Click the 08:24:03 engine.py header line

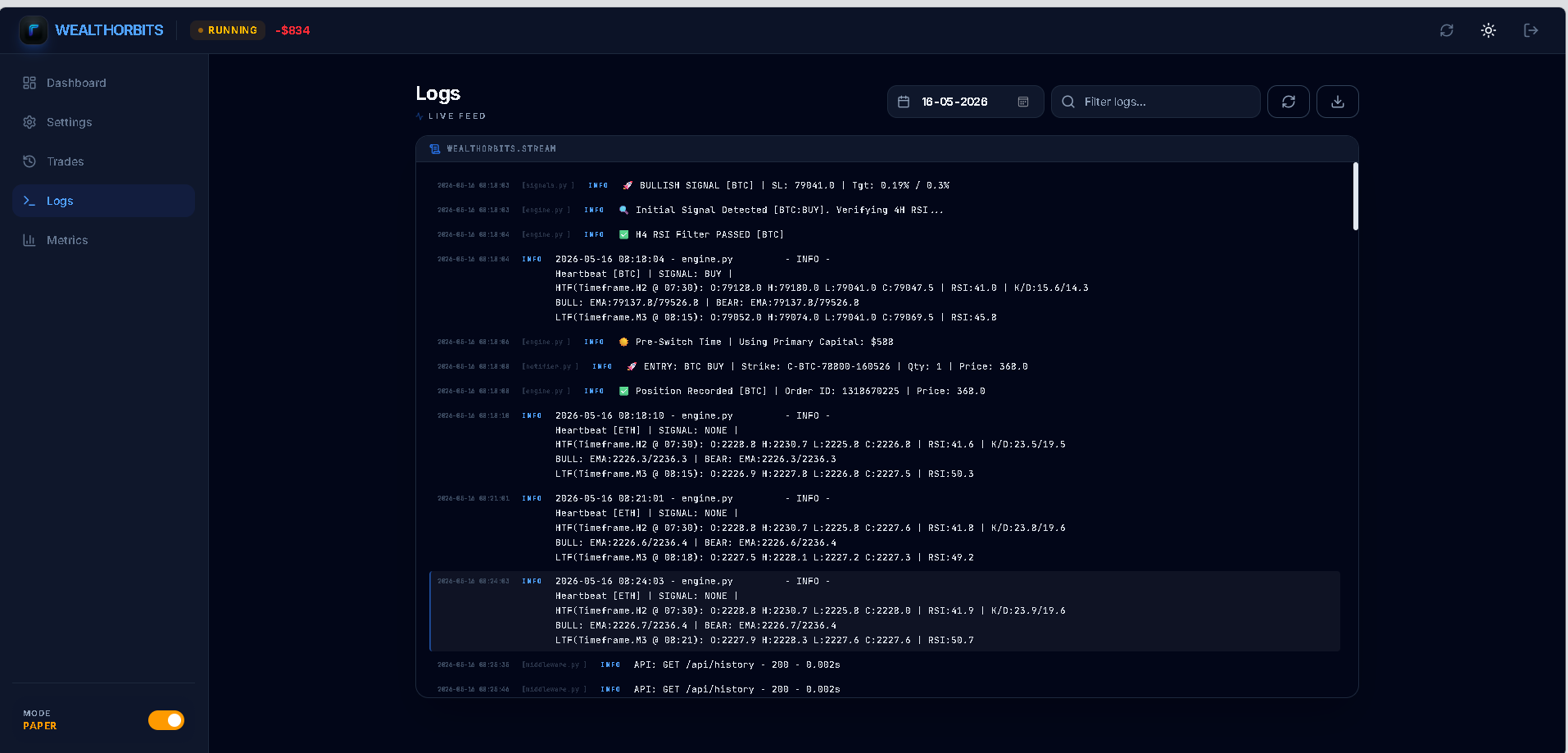(692, 581)
